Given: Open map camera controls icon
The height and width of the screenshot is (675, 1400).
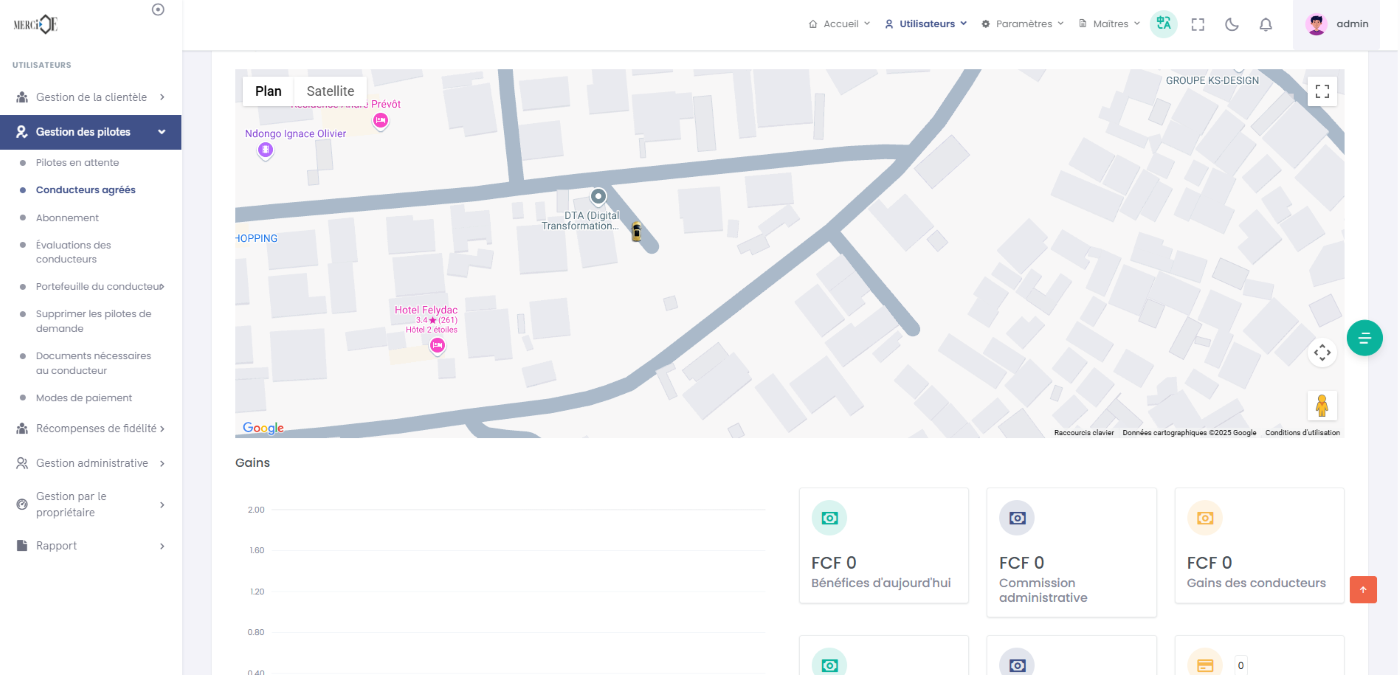Looking at the screenshot, I should [1322, 352].
